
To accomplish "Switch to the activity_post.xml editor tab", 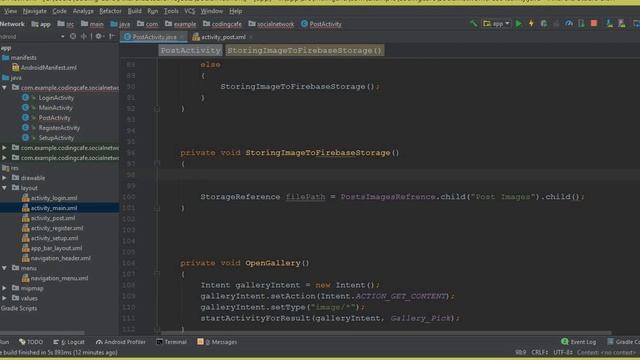I will tap(223, 37).
